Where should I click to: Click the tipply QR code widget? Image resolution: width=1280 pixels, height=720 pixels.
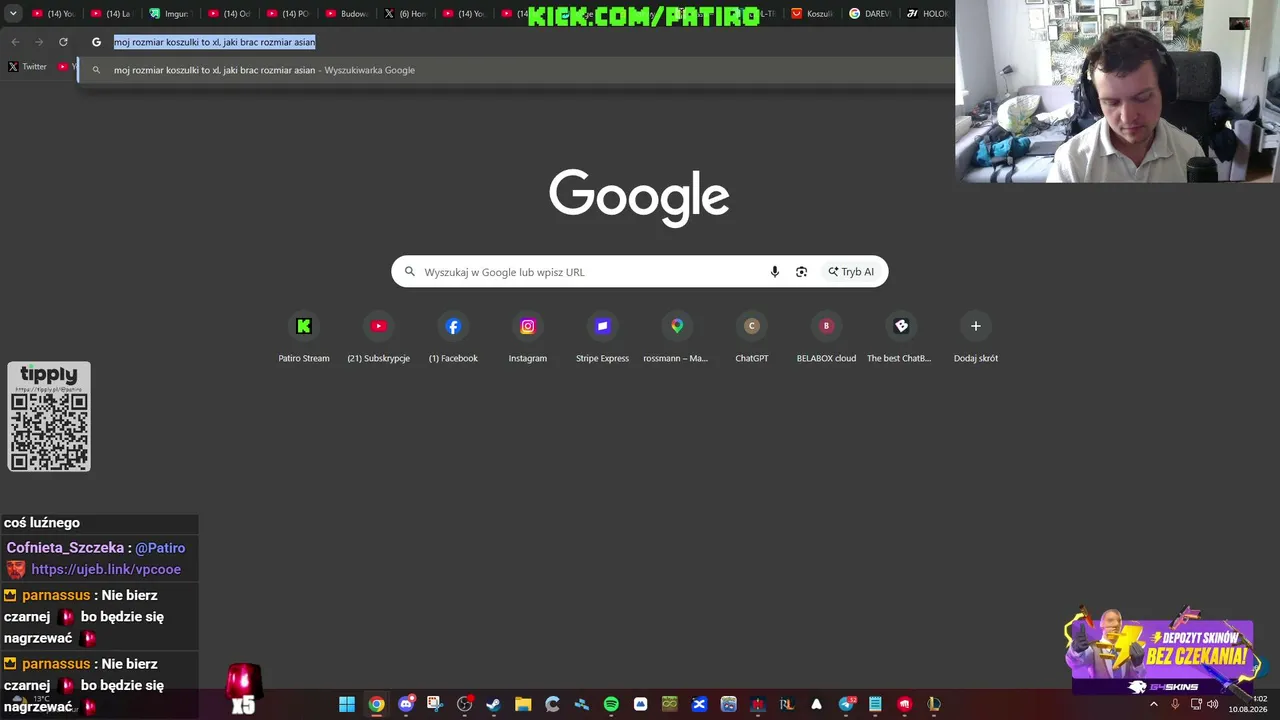click(x=49, y=416)
